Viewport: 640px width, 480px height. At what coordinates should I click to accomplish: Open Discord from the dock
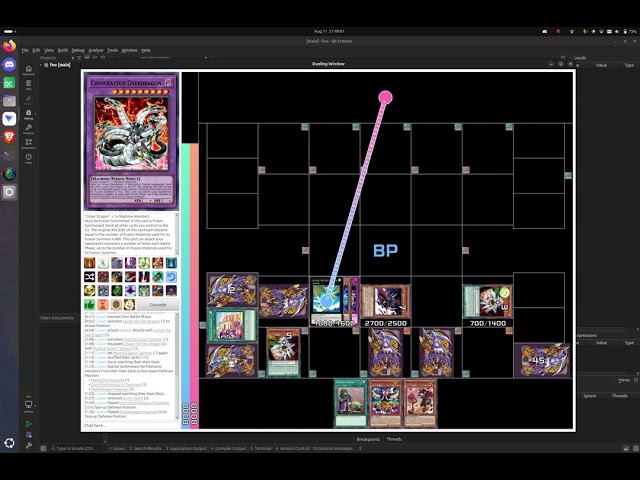point(9,64)
